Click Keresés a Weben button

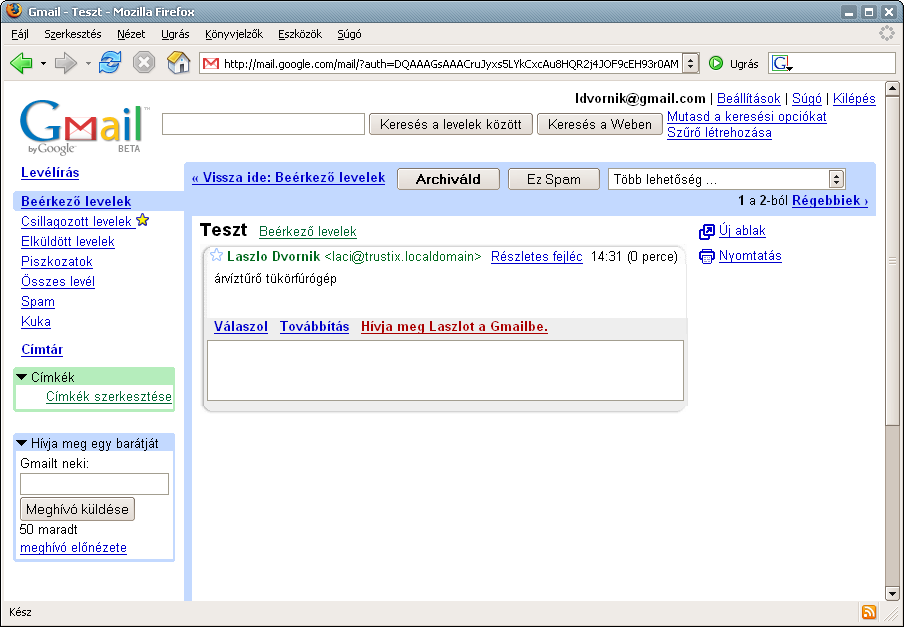600,124
